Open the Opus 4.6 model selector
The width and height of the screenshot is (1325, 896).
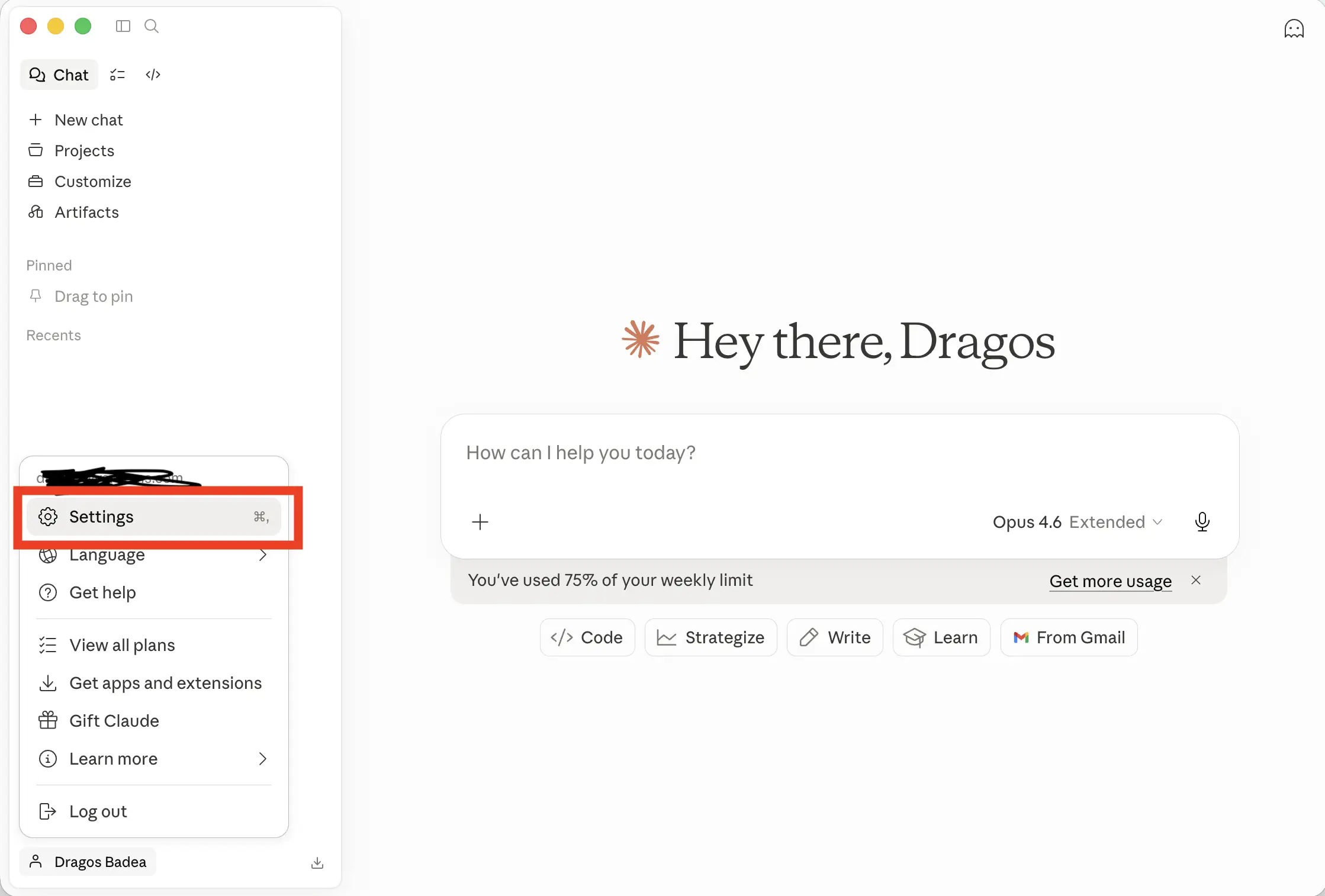(x=1027, y=522)
